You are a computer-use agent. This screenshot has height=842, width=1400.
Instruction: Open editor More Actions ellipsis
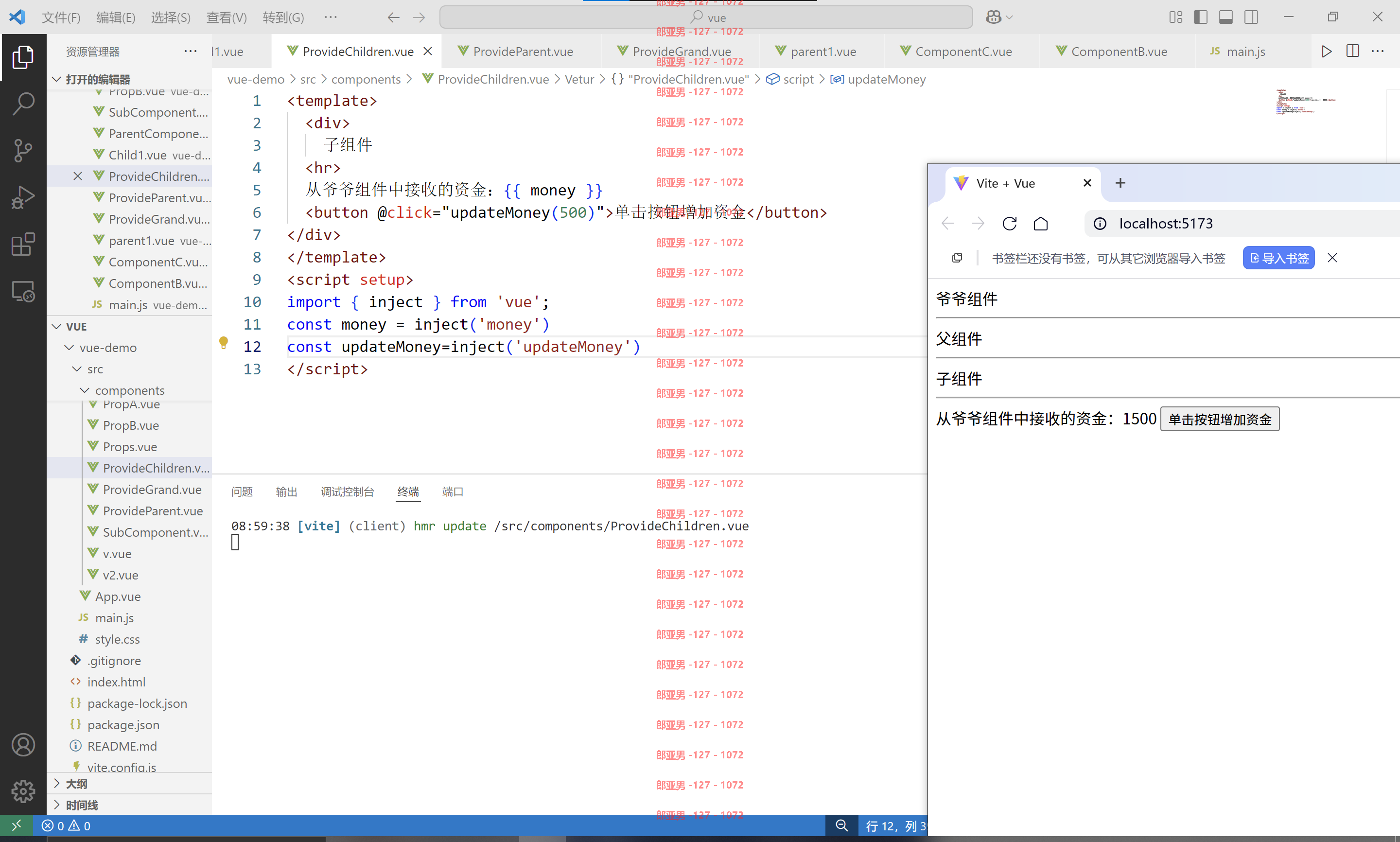pyautogui.click(x=1377, y=51)
